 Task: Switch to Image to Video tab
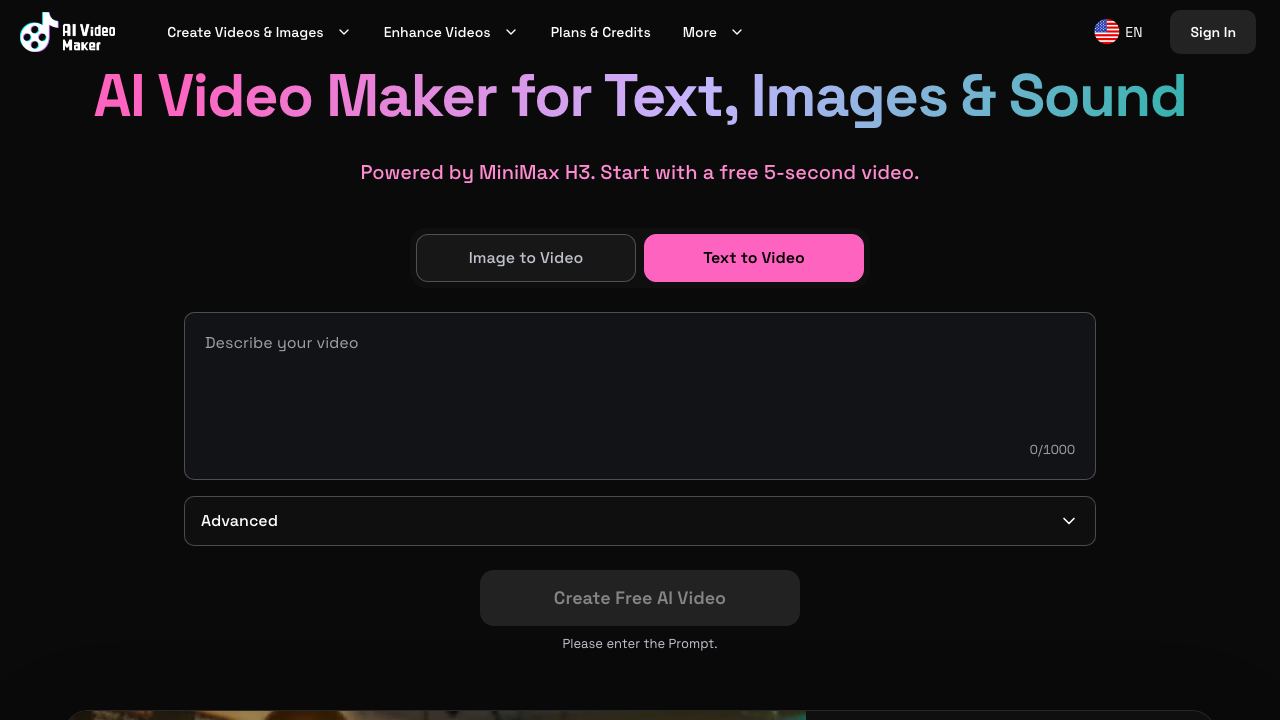tap(526, 258)
